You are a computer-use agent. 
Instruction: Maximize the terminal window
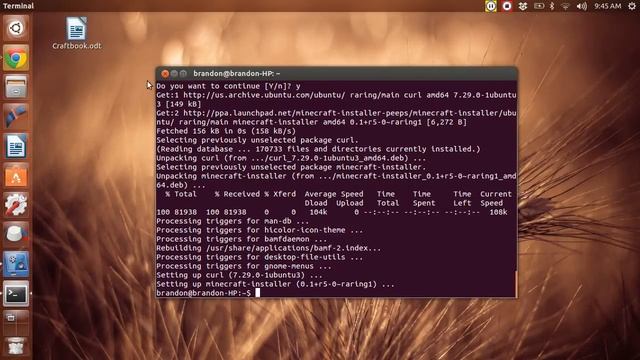[183, 73]
